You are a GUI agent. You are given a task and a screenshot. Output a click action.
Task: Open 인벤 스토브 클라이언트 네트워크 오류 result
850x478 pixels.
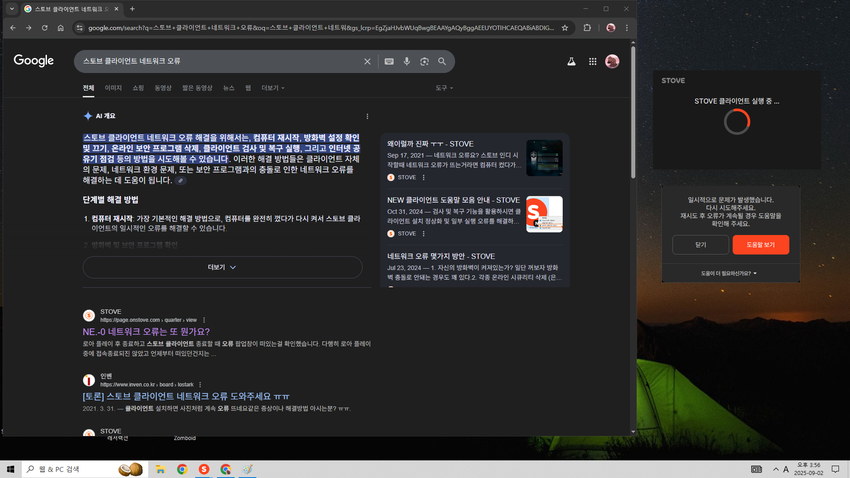[186, 397]
